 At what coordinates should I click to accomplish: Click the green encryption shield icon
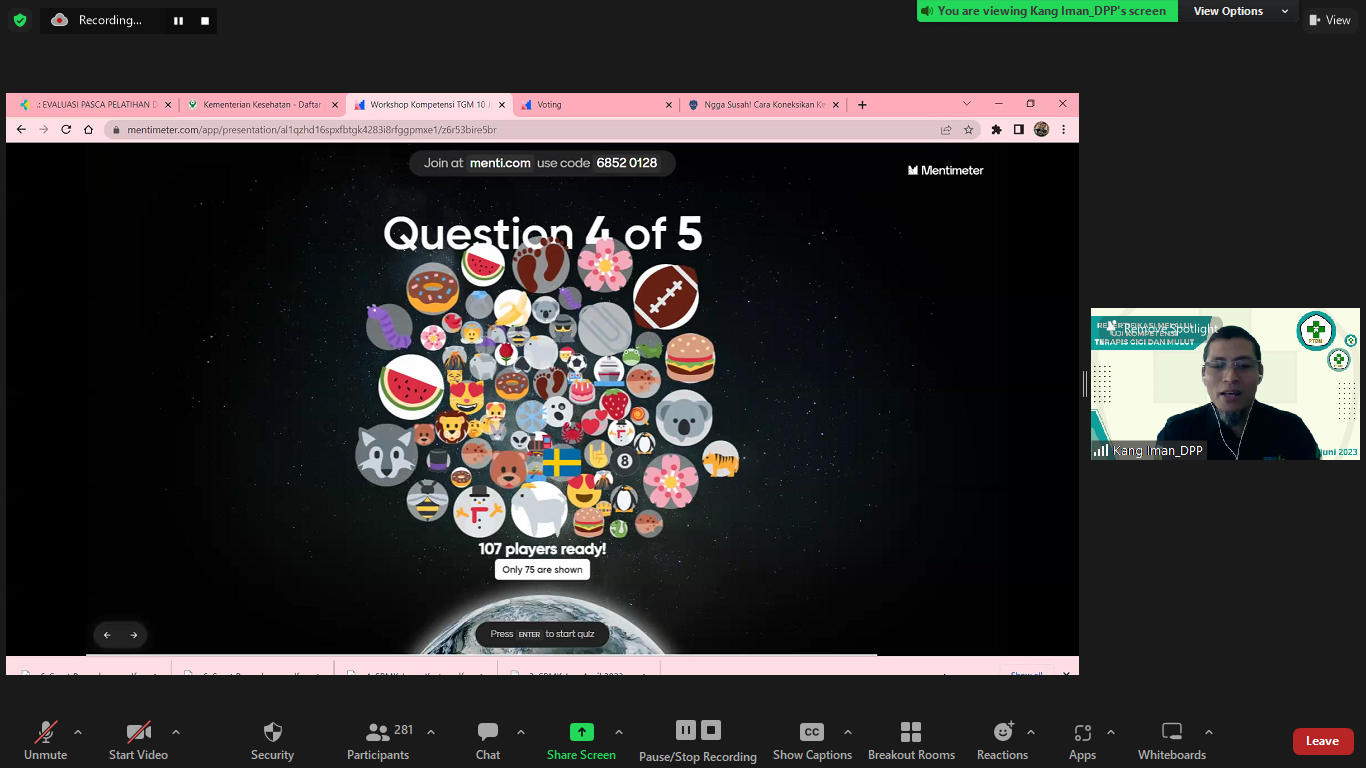pyautogui.click(x=20, y=20)
